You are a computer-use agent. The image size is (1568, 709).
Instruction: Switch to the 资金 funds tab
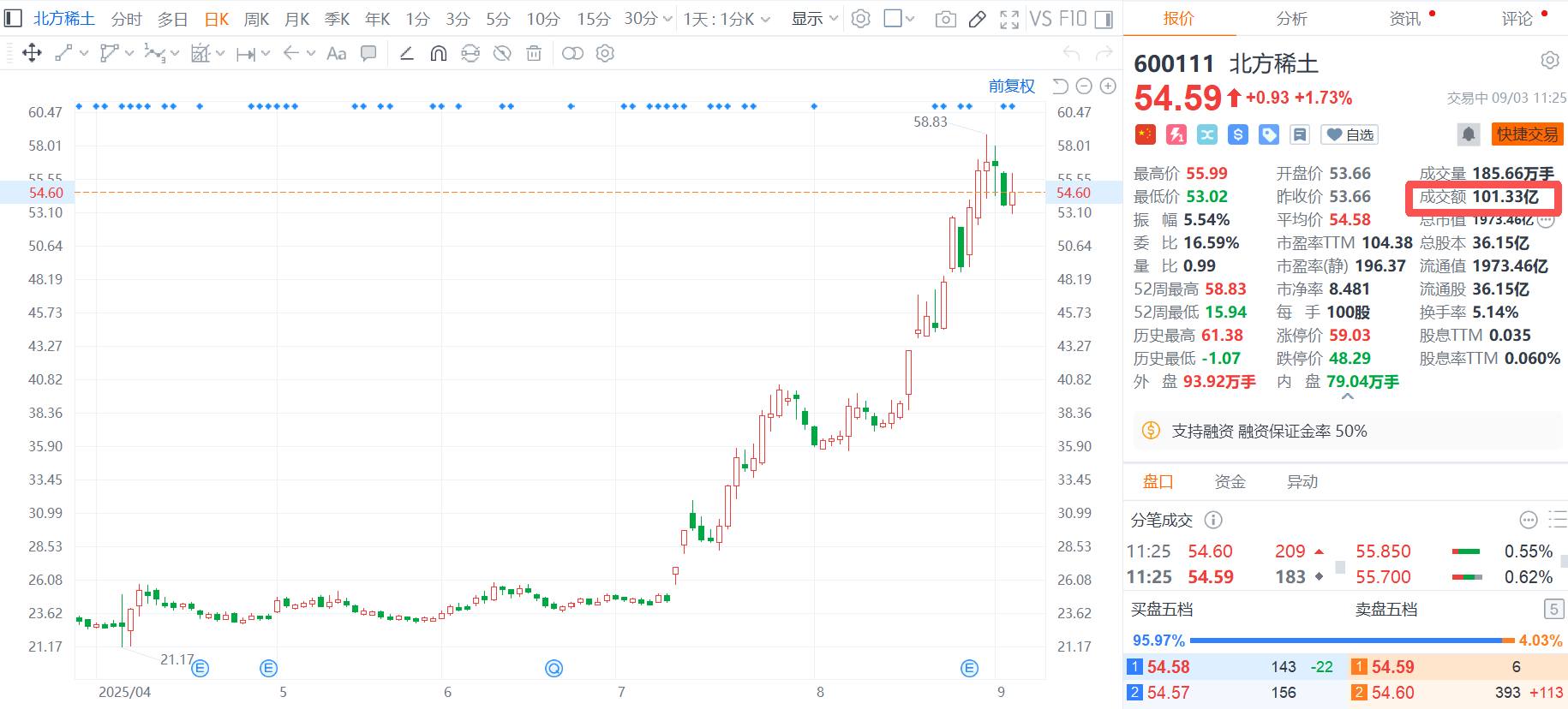pyautogui.click(x=1230, y=482)
